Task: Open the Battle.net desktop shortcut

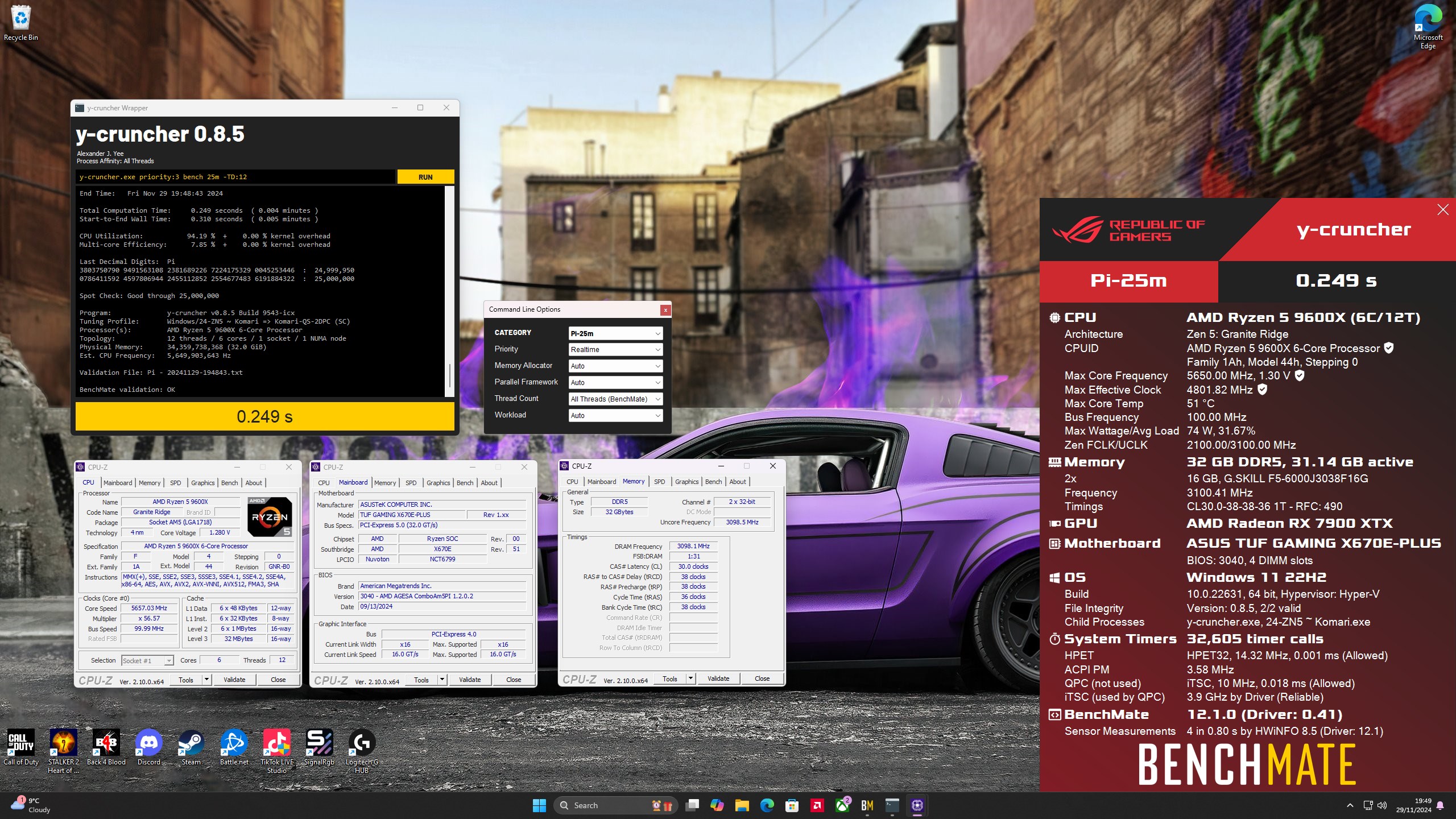Action: 234,747
